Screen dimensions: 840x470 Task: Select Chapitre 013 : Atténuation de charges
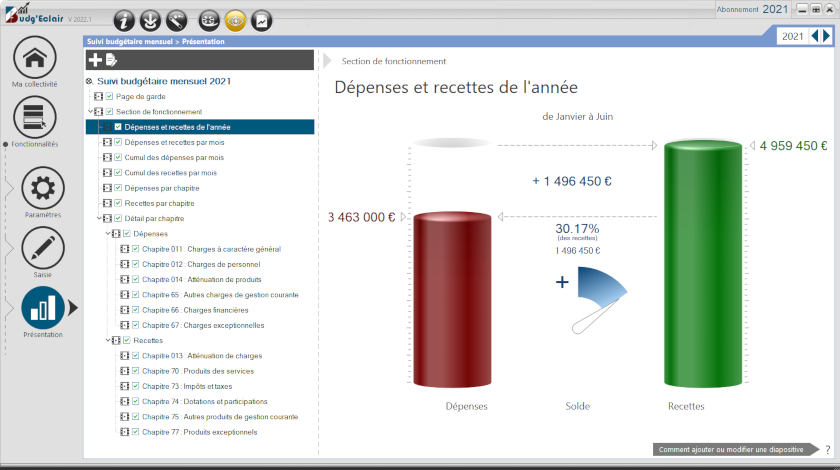coord(202,356)
